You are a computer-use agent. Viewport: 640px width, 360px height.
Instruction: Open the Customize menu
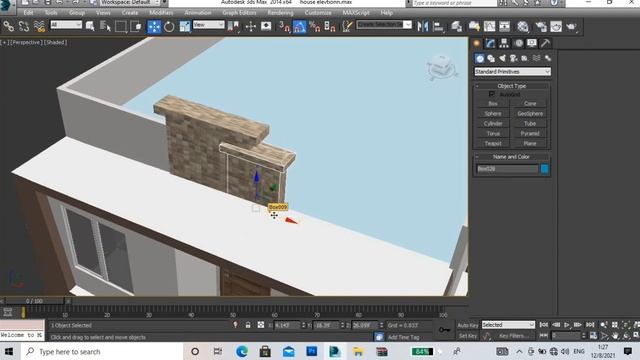click(318, 13)
